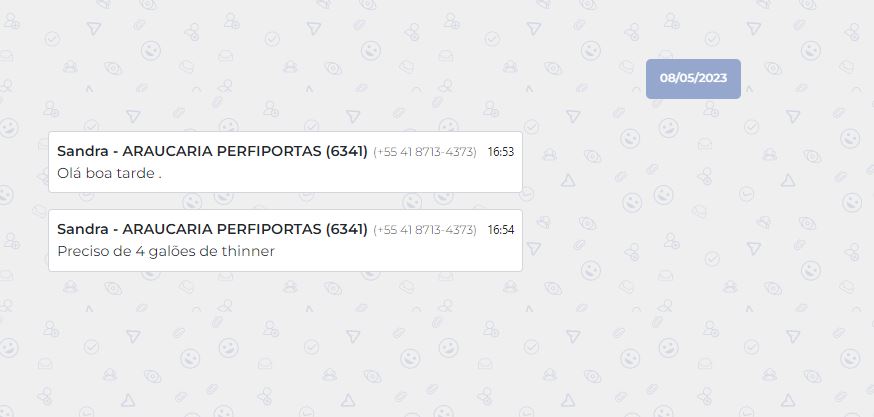The image size is (874, 417).
Task: Click the word Olá in the first message
Action: click(x=70, y=173)
